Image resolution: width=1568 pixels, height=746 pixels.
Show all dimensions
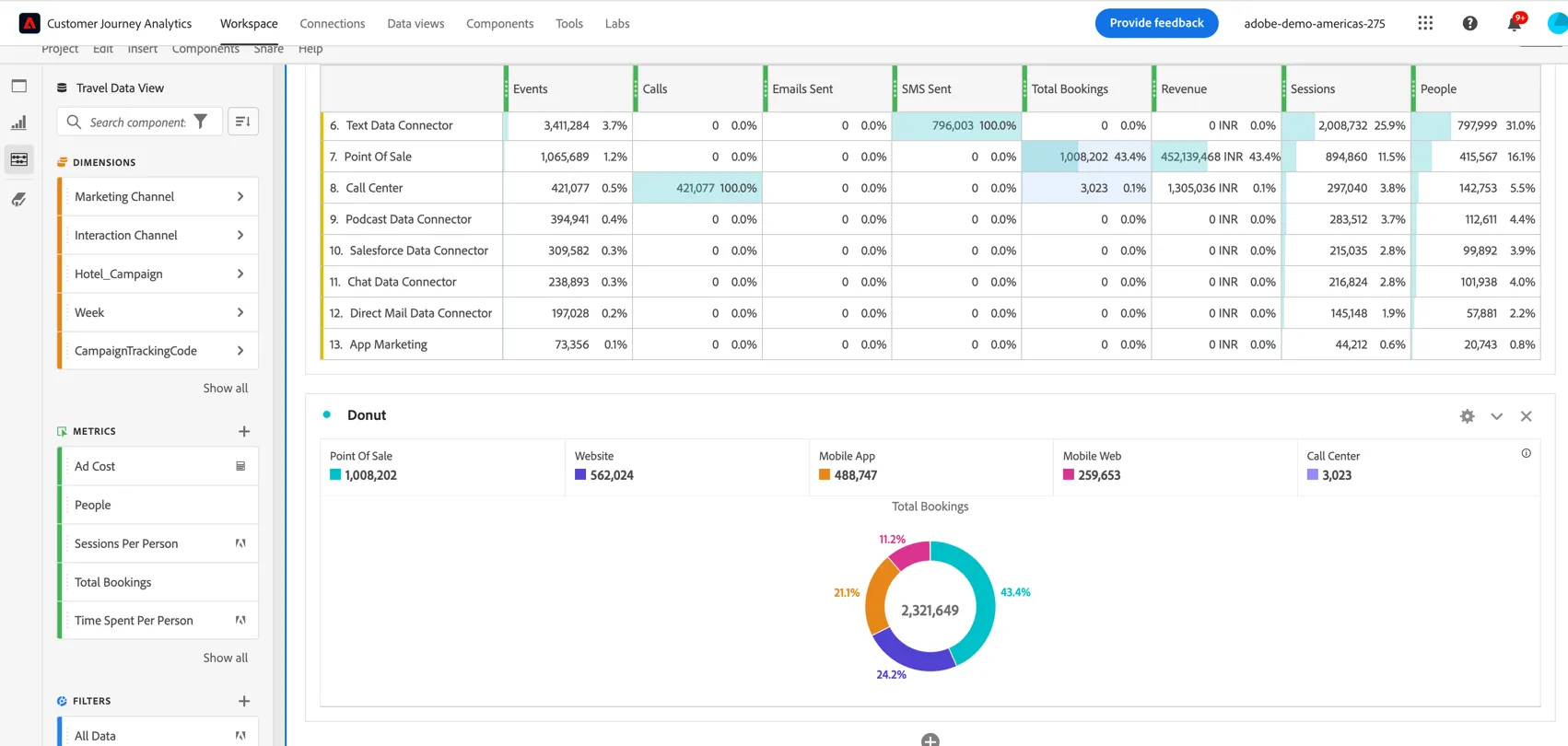click(226, 388)
